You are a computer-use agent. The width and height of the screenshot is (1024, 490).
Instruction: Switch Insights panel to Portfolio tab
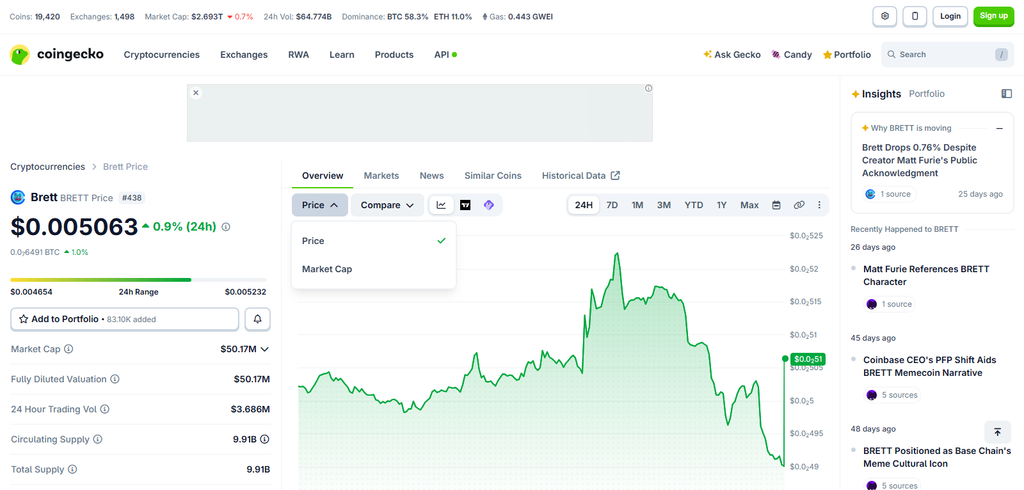[x=927, y=94]
